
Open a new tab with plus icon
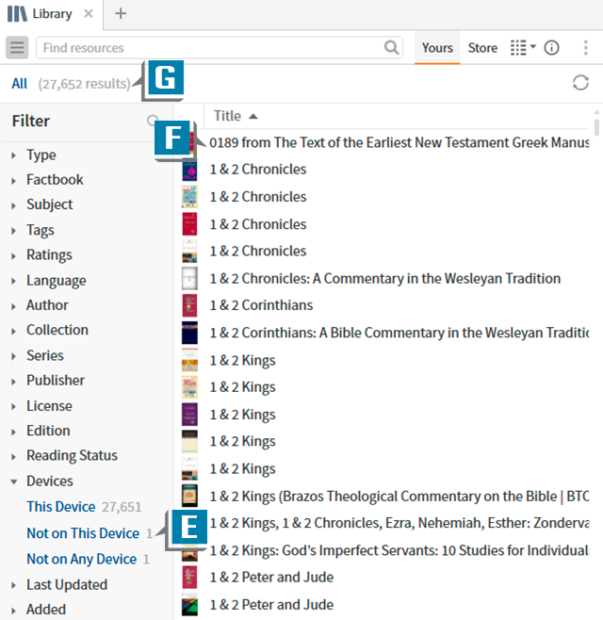(x=120, y=14)
